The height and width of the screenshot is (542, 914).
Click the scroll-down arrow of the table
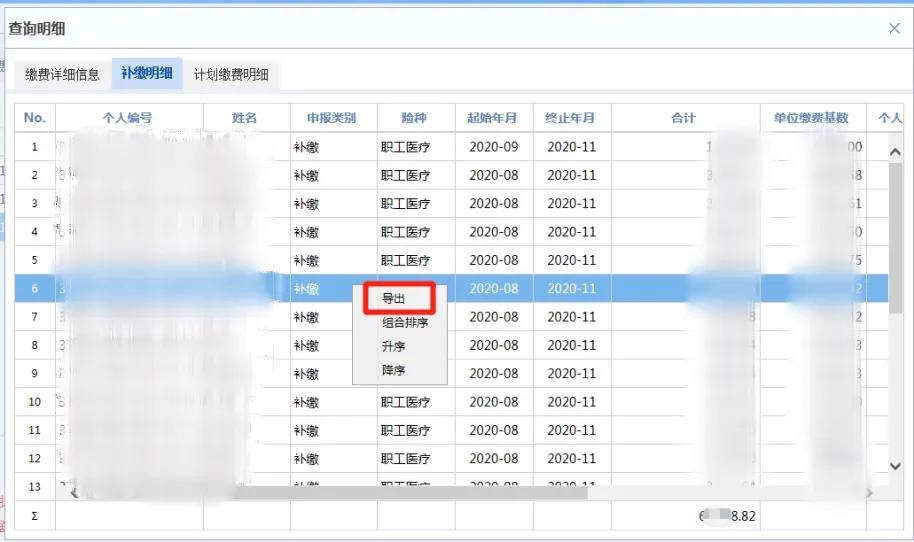(x=895, y=466)
